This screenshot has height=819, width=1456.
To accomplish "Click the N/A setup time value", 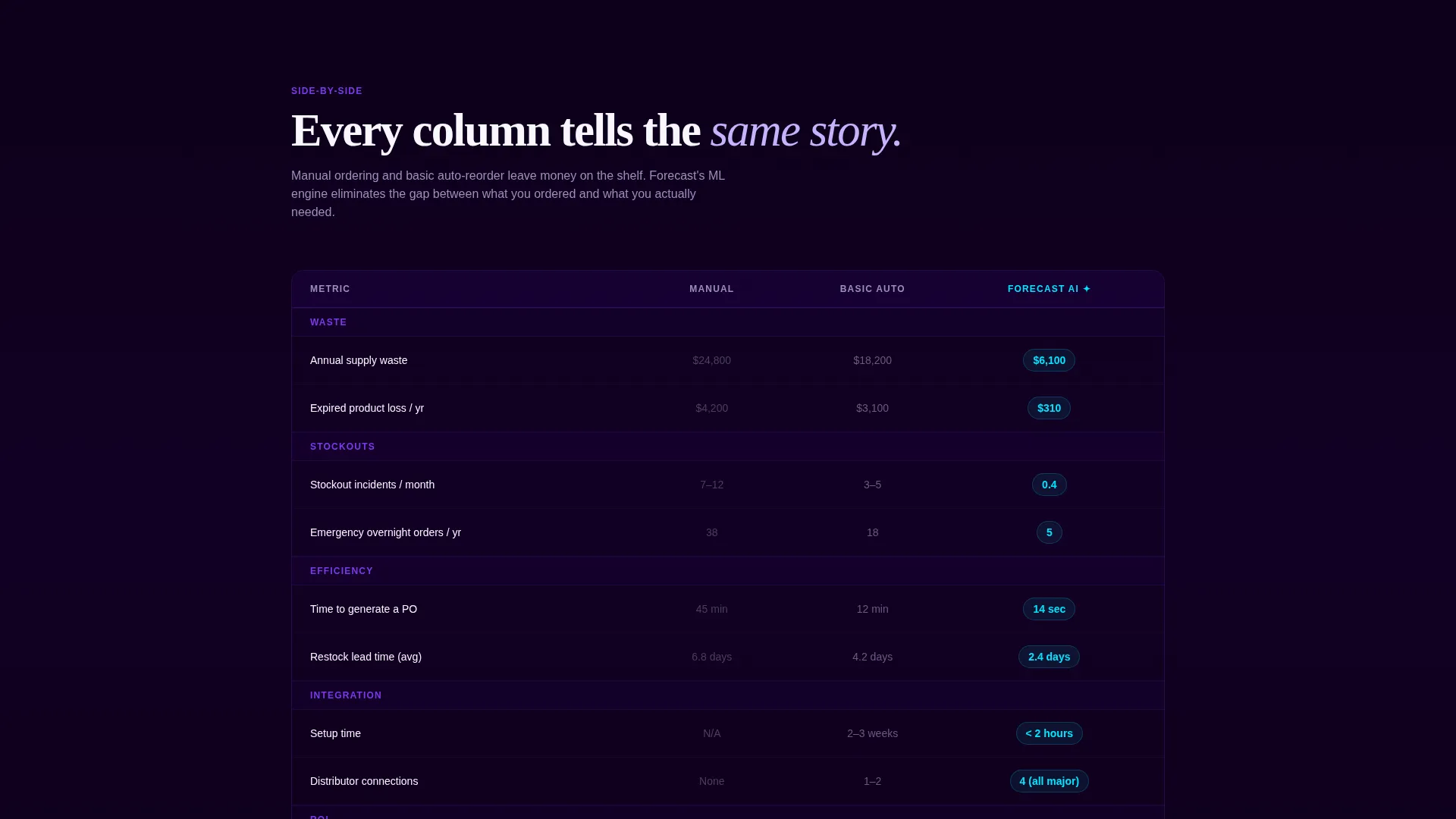I will click(711, 733).
